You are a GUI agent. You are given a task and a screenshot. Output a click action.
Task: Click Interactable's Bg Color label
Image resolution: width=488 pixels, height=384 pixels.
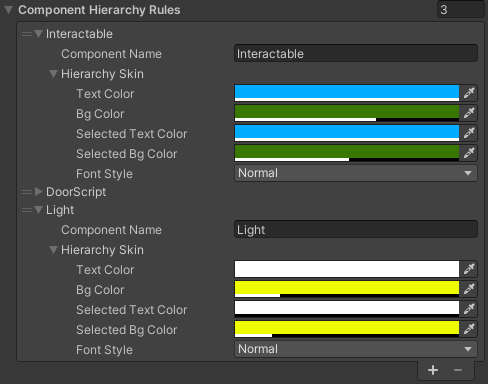(x=100, y=114)
